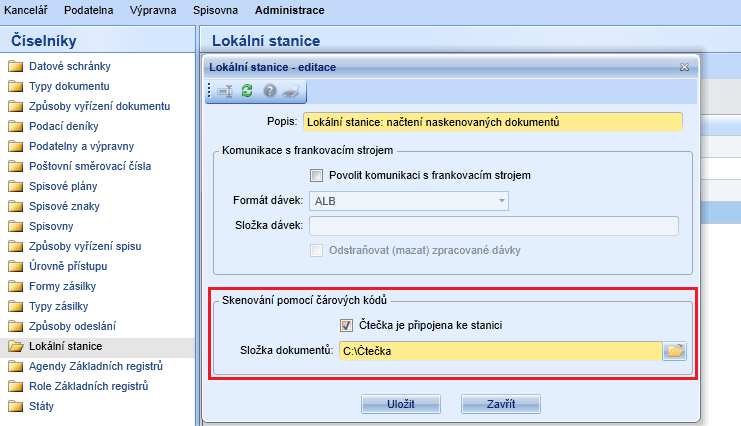This screenshot has height=426, width=741.
Task: Open the Administrace menu
Action: (289, 10)
